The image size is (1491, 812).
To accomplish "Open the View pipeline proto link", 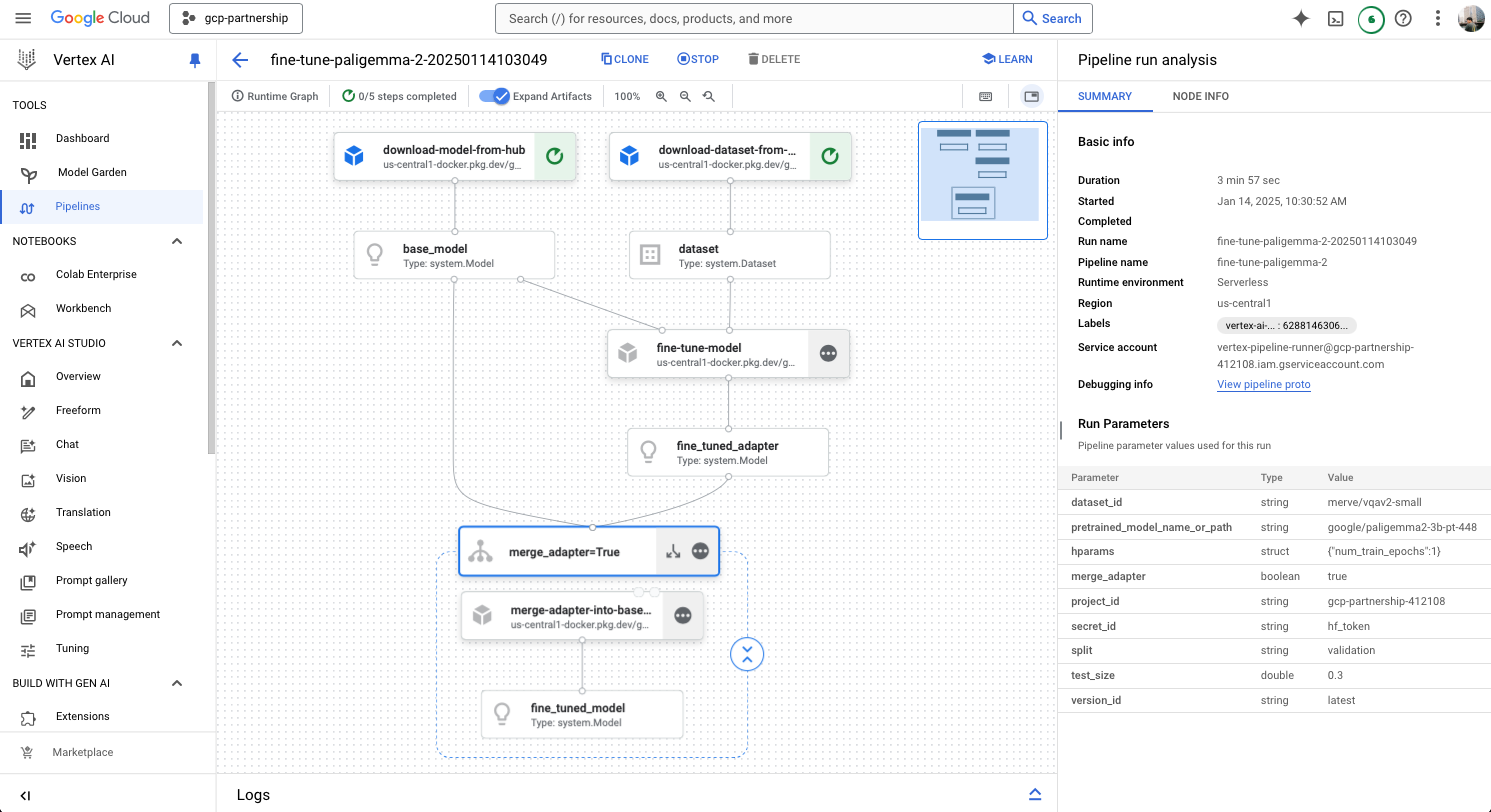I will pyautogui.click(x=1263, y=384).
